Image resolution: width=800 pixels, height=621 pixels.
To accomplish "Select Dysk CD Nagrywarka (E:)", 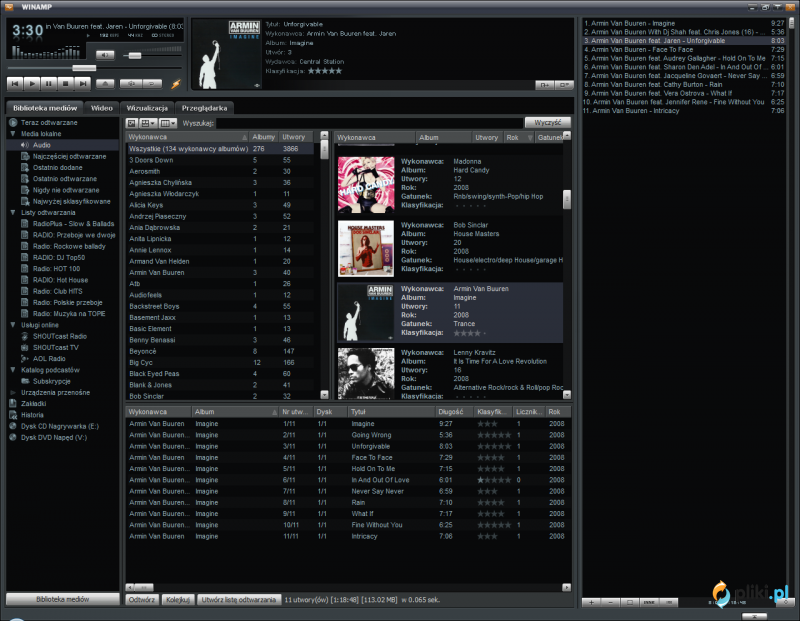I will (x=60, y=426).
